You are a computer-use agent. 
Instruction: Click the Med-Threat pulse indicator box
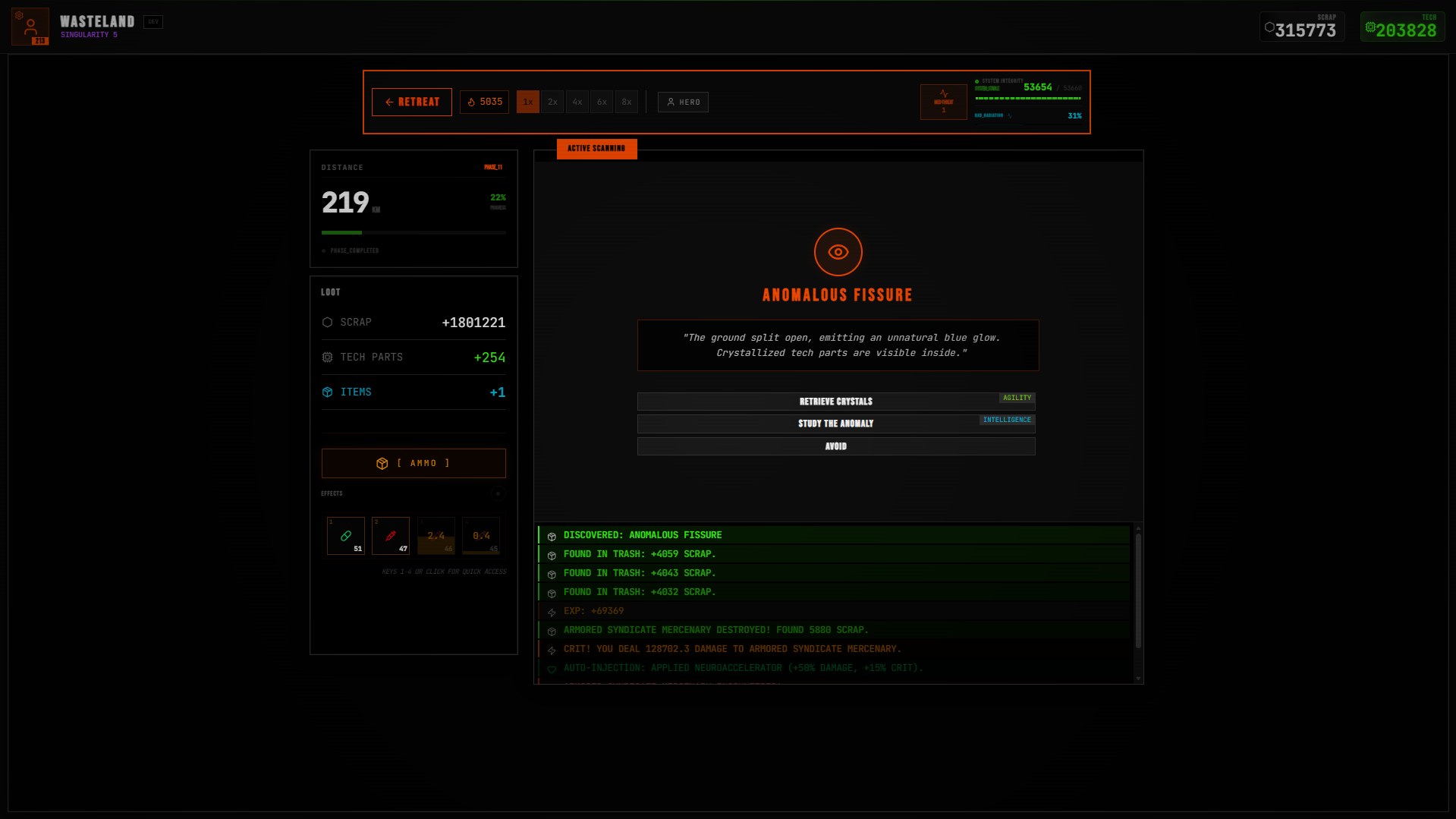944,102
